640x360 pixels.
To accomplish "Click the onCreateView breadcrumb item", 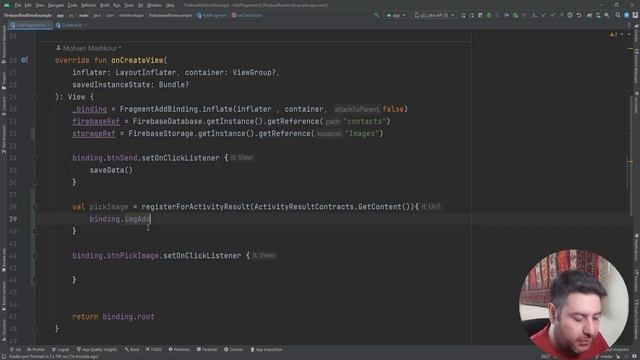I will coord(247,16).
